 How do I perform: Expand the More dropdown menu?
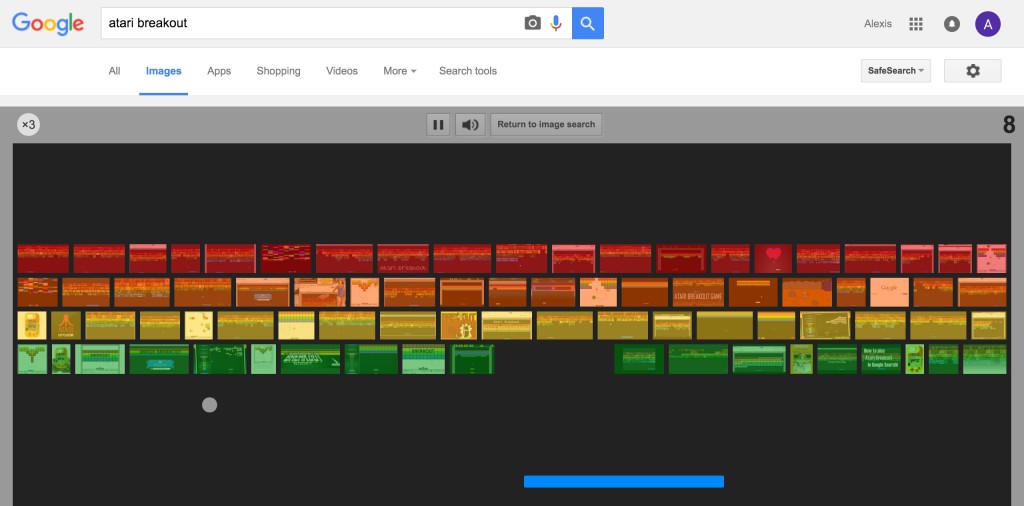tap(400, 71)
